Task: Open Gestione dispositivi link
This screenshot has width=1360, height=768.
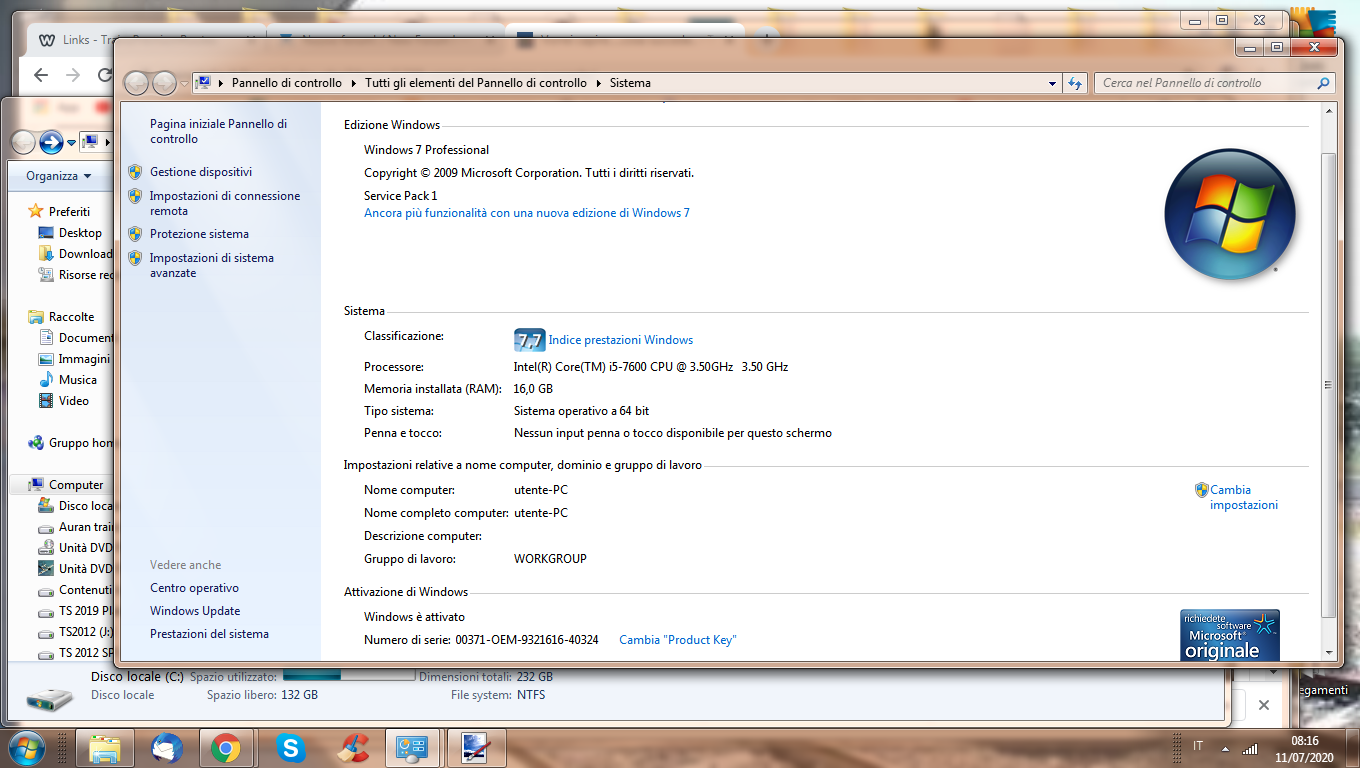Action: pyautogui.click(x=201, y=172)
